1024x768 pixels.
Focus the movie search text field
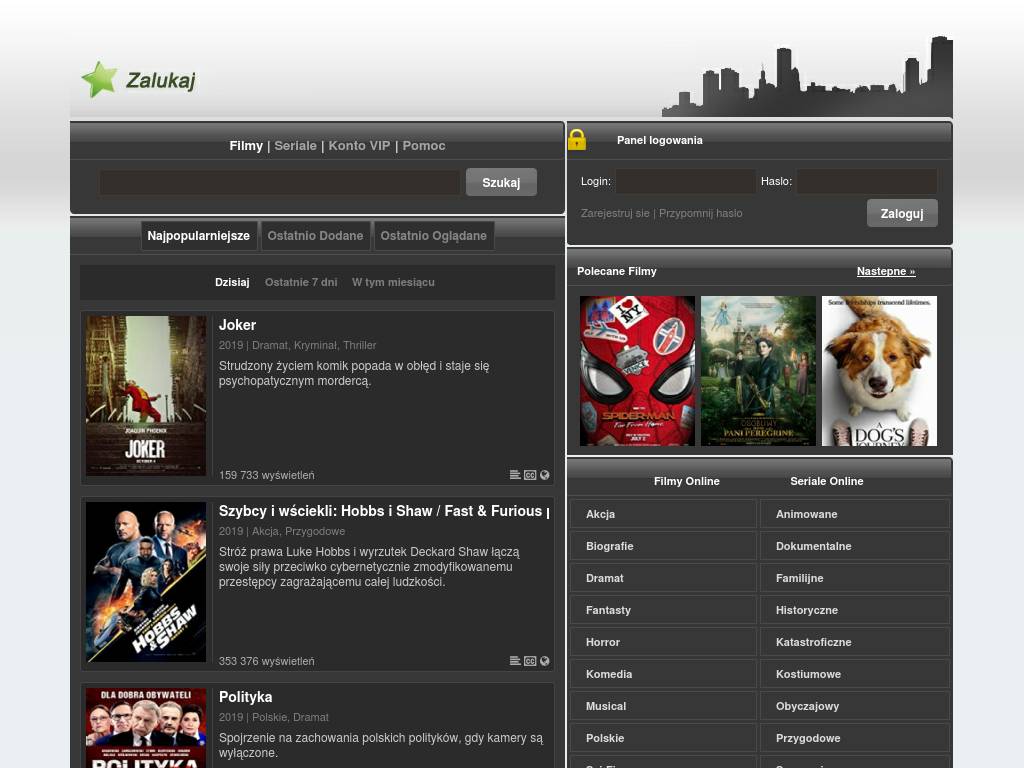(279, 182)
